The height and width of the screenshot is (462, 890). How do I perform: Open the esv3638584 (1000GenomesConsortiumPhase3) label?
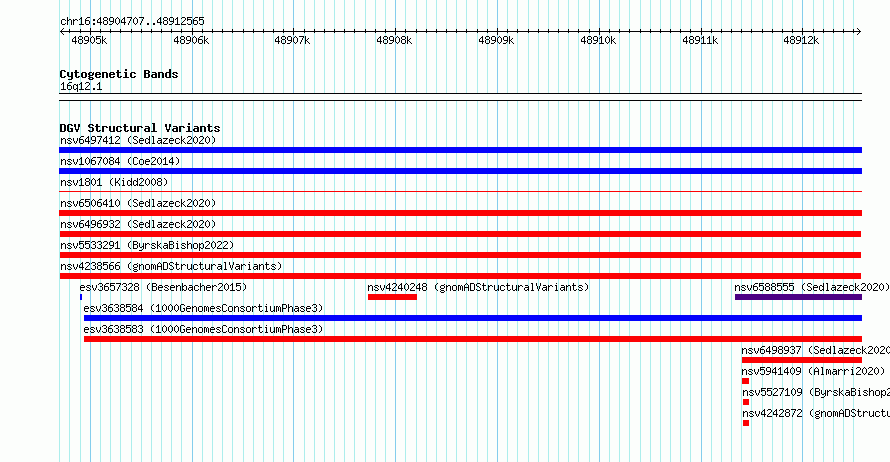pos(203,308)
